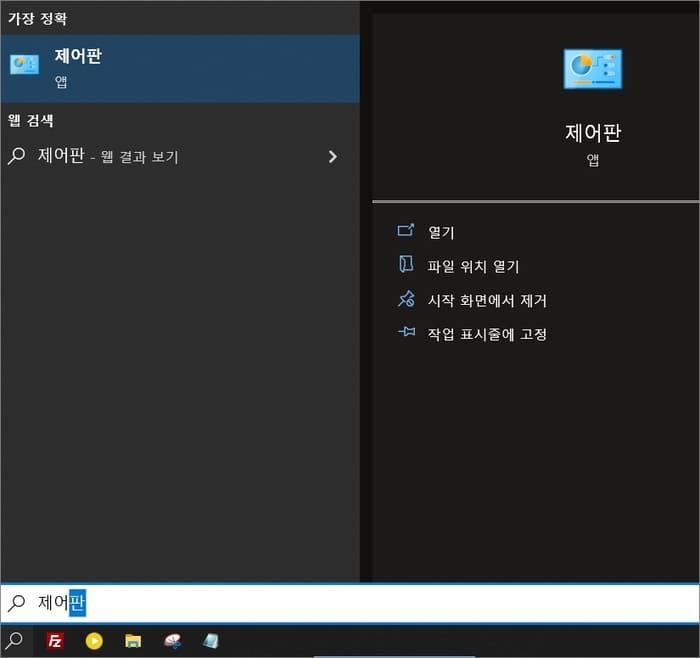Click into the search box containing 제어판
The height and width of the screenshot is (658, 700).
click(350, 603)
